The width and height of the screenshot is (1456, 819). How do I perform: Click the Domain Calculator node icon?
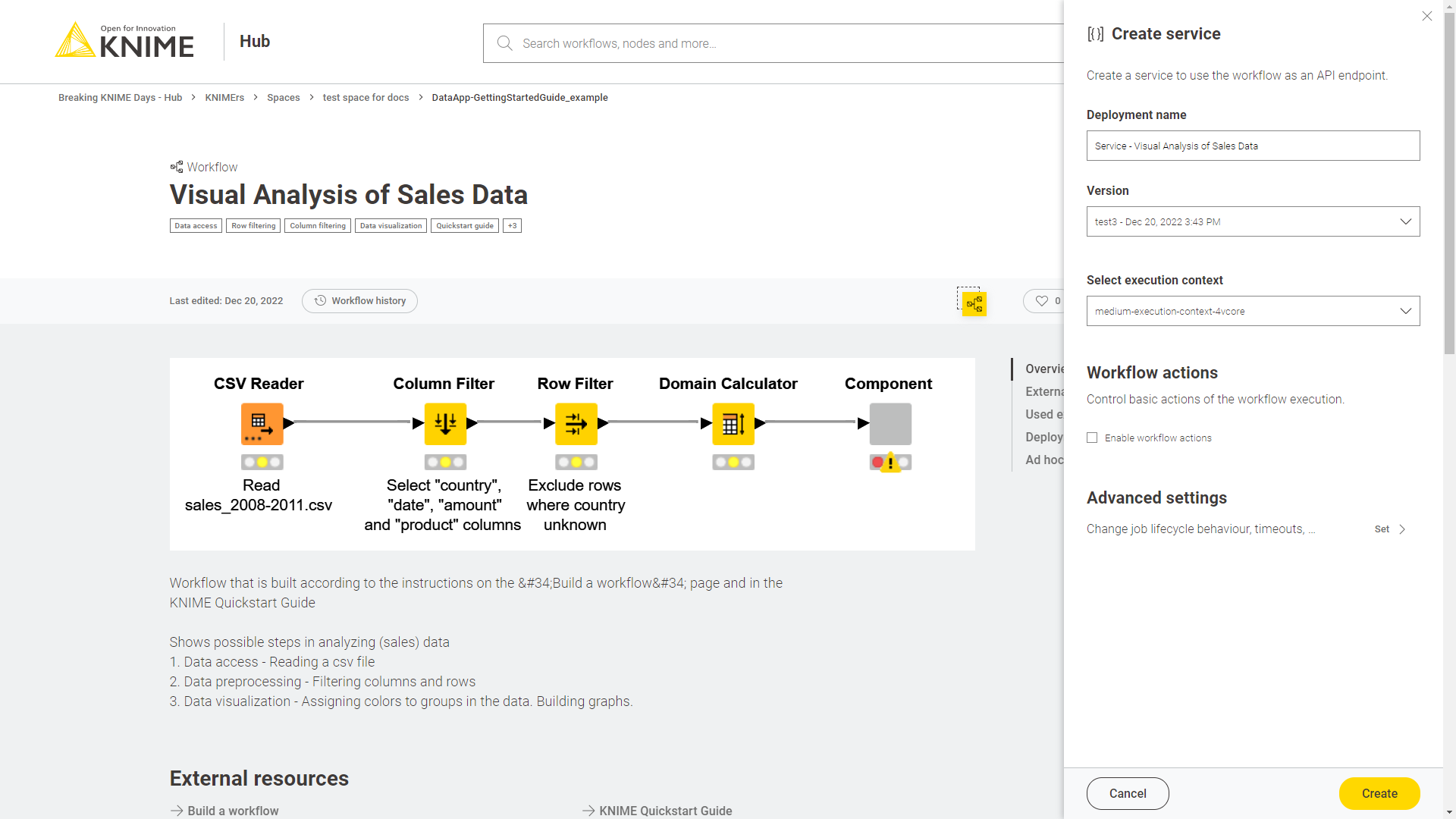[733, 424]
